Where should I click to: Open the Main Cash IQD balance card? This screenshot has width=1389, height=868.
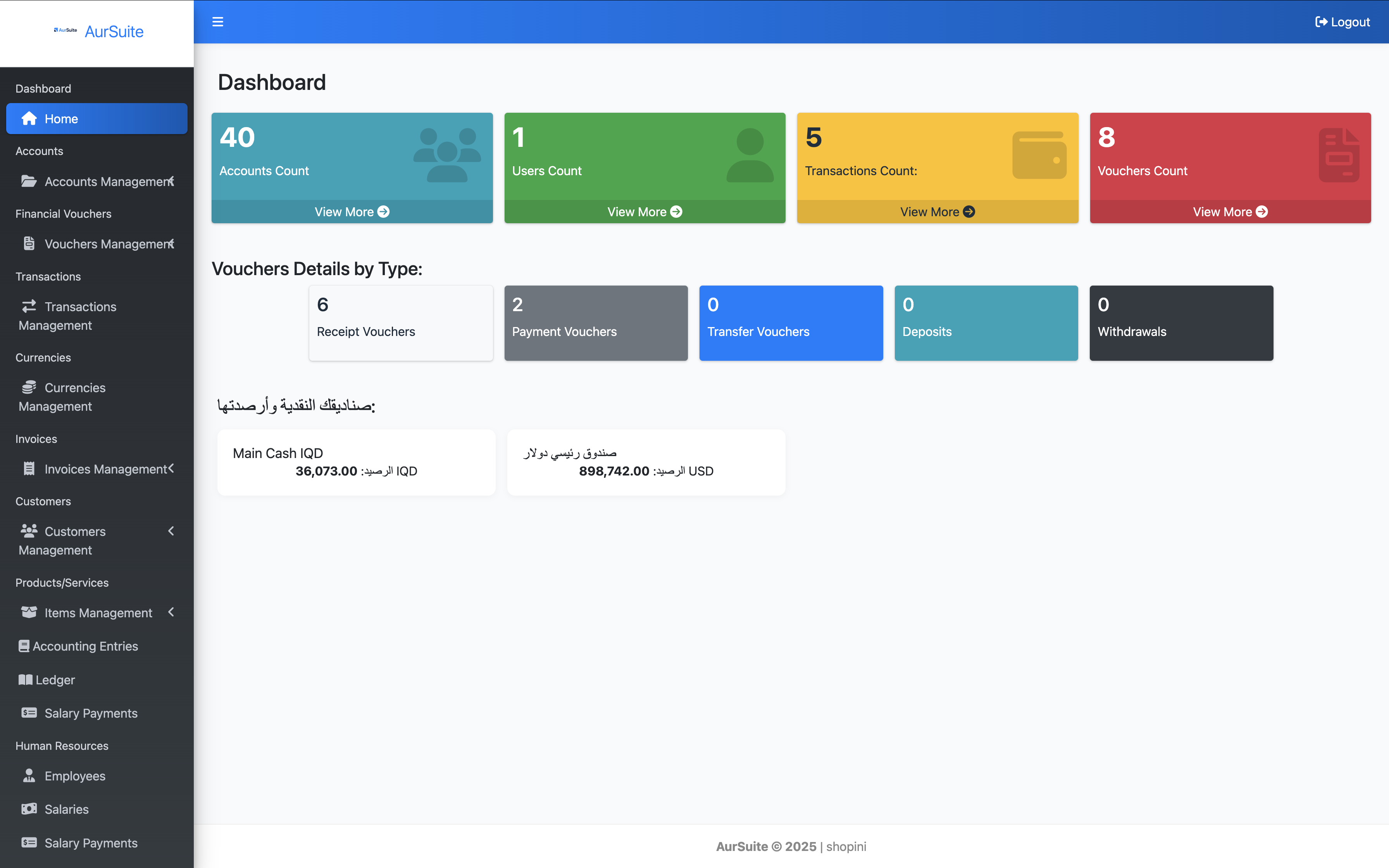356,462
